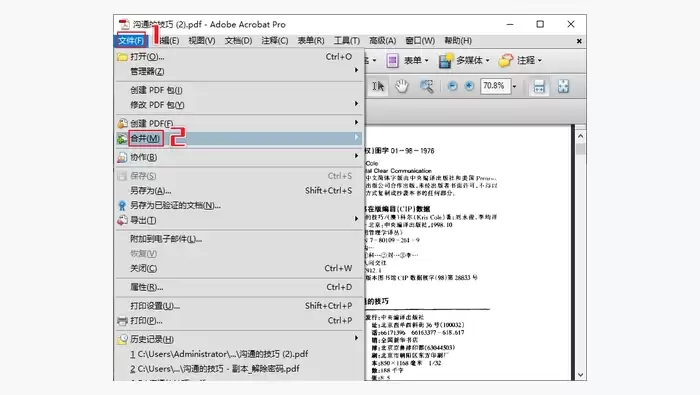
Task: Click the Forms toolbar icon
Action: pos(392,60)
